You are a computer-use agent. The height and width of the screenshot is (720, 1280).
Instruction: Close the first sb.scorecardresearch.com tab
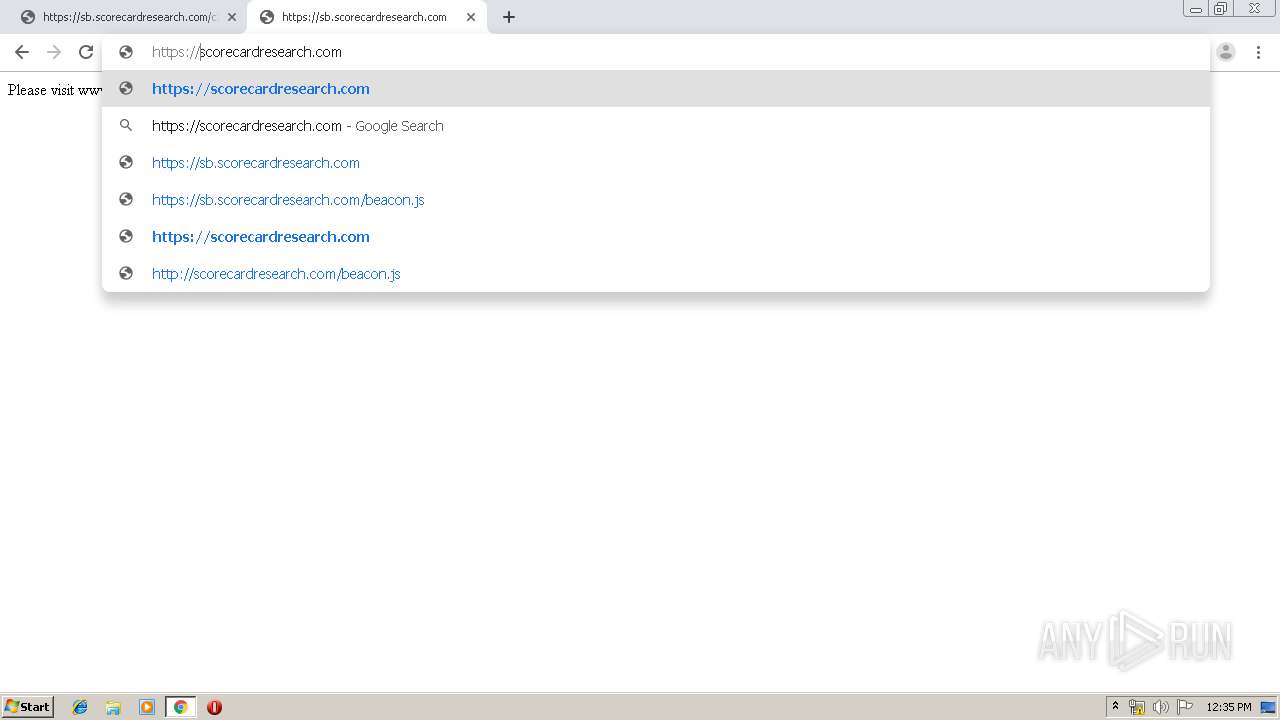point(232,17)
